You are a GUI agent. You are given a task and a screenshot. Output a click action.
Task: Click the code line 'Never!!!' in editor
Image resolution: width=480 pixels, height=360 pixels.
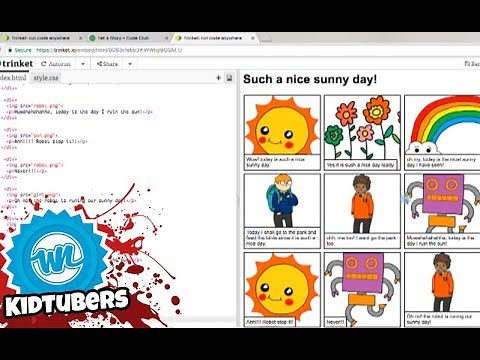pos(27,171)
